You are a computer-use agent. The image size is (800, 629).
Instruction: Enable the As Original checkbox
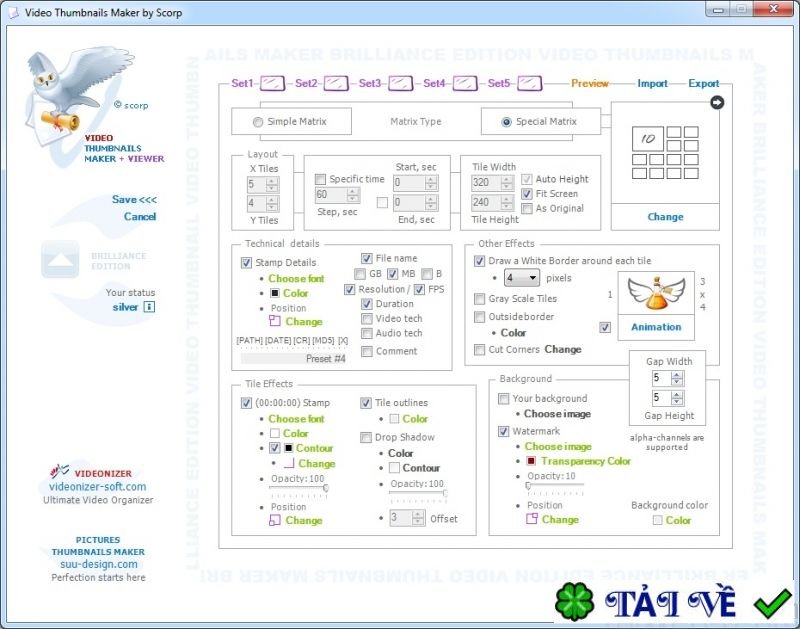point(527,208)
